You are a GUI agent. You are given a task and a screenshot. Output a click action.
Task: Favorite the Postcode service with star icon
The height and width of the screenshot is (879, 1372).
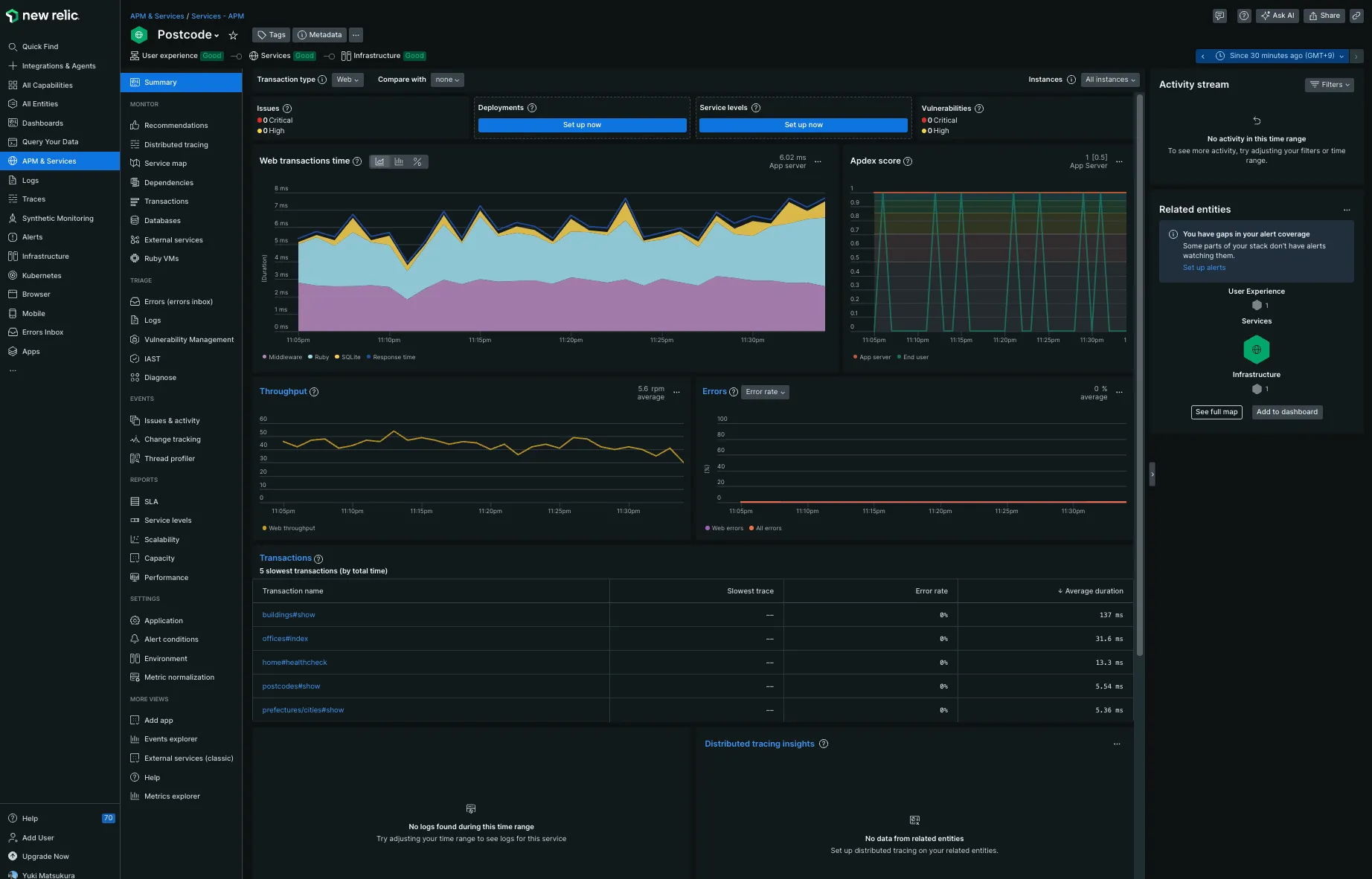(x=233, y=35)
